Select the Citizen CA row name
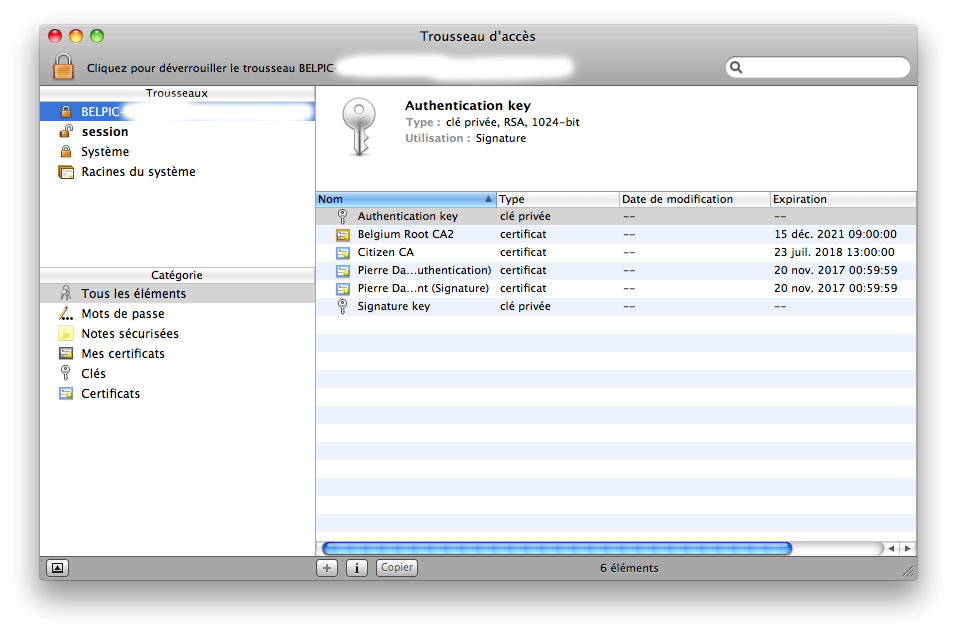This screenshot has height=635, width=957. pos(386,252)
